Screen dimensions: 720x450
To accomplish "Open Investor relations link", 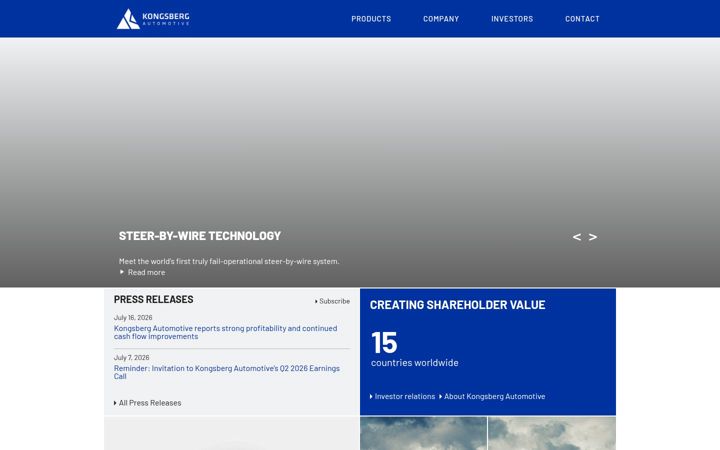I will (402, 396).
